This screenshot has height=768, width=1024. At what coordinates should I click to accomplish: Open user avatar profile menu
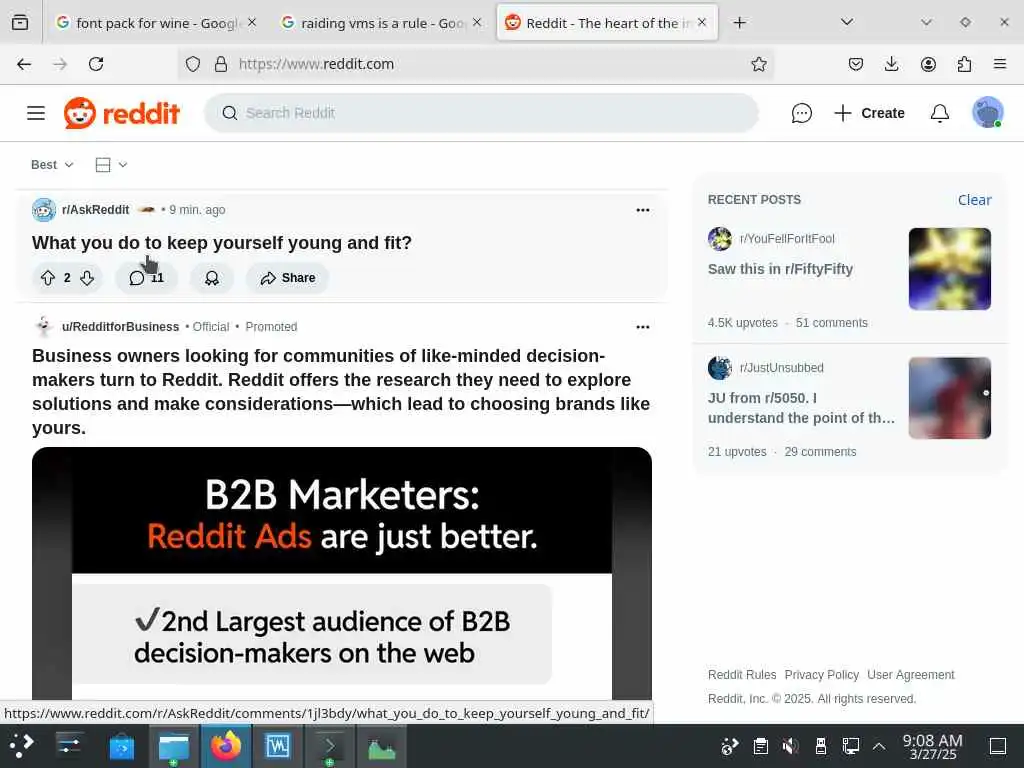point(987,112)
